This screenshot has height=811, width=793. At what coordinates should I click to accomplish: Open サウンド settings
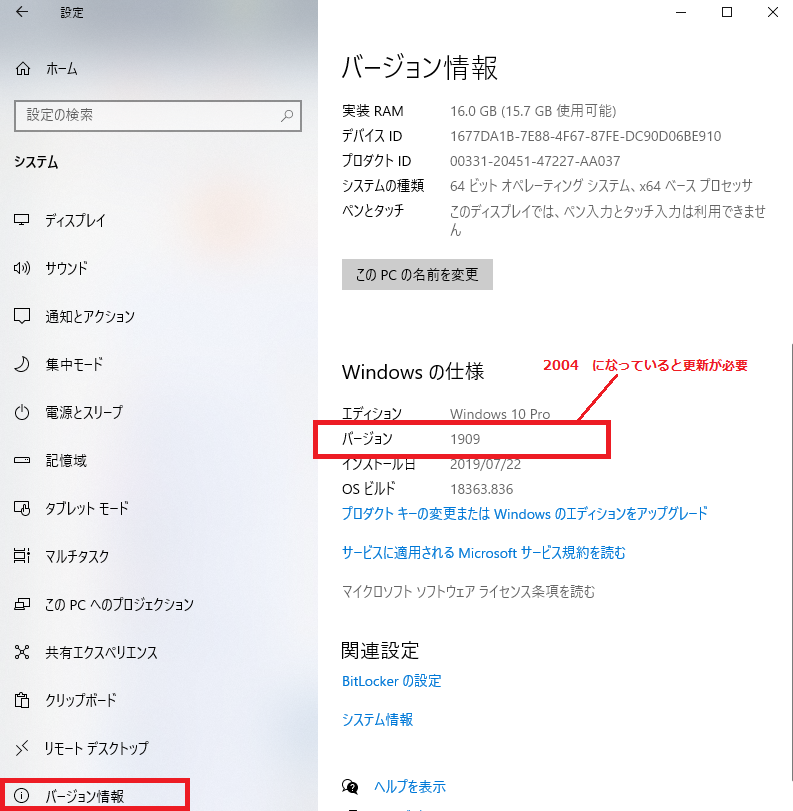[67, 268]
